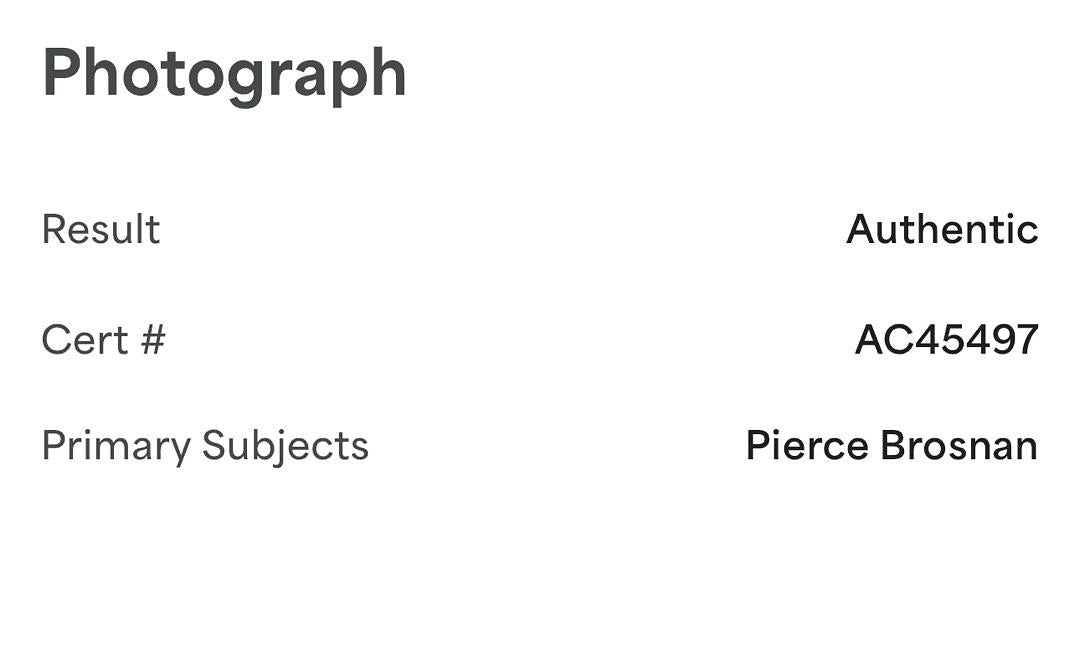This screenshot has width=1080, height=663.
Task: Select certificate number AC45497
Action: 946,340
